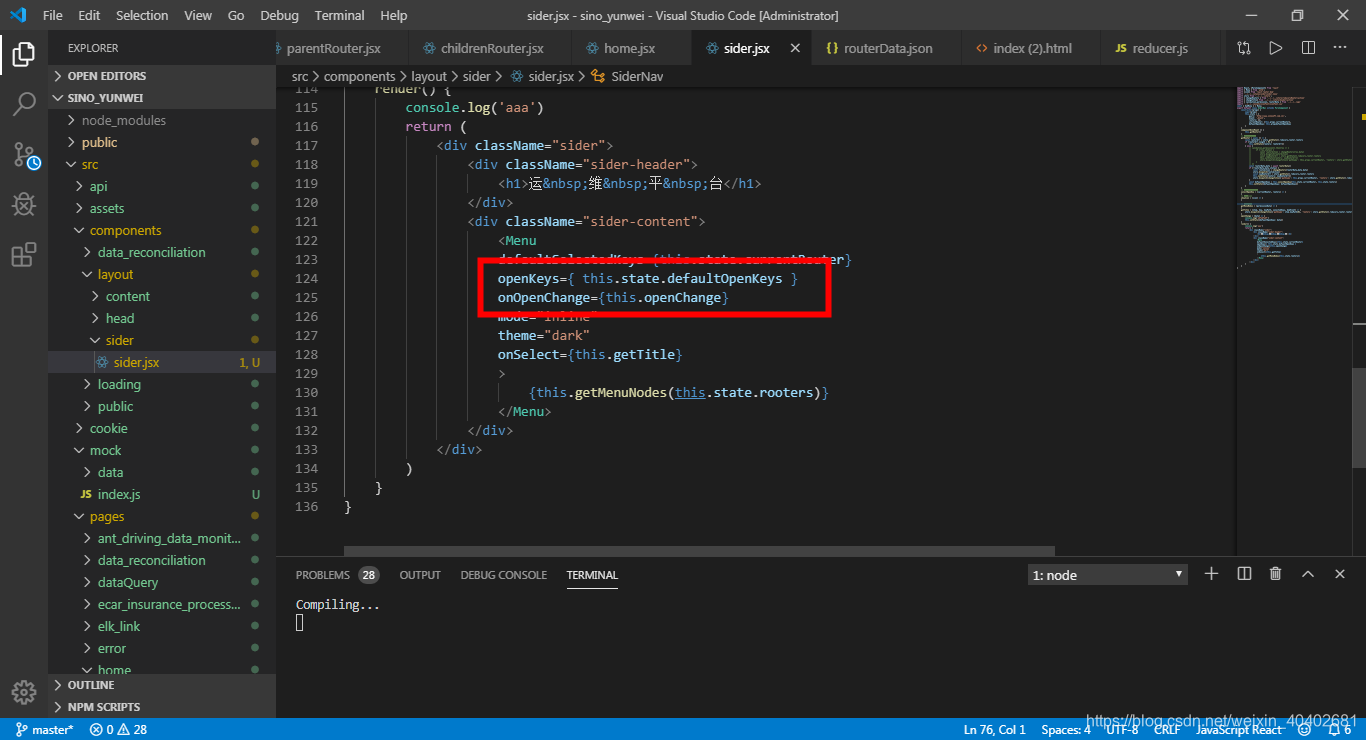Open the Terminal menu in menu bar
This screenshot has height=740, width=1366.
click(x=339, y=15)
